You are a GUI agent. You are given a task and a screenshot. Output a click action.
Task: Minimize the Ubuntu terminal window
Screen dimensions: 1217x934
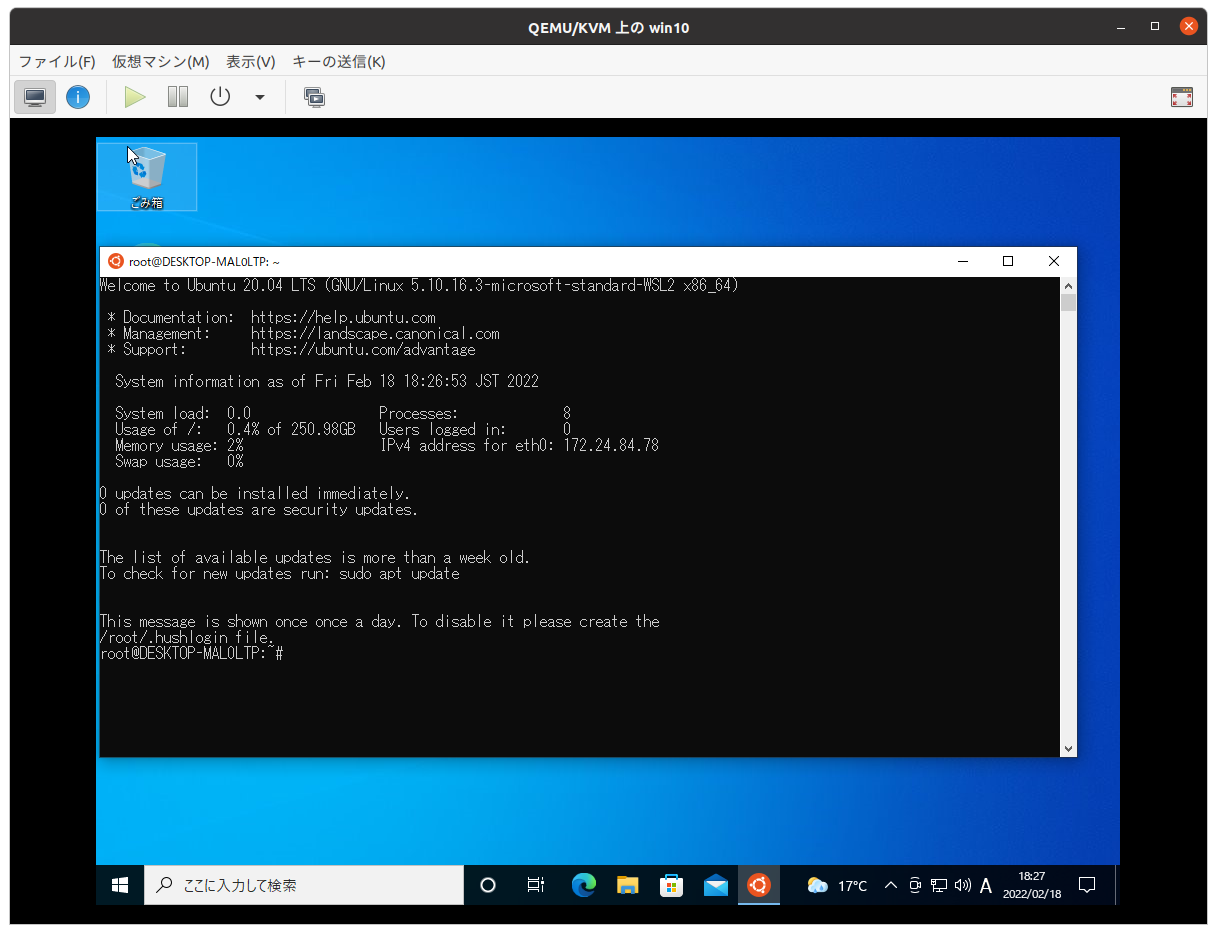coord(963,261)
